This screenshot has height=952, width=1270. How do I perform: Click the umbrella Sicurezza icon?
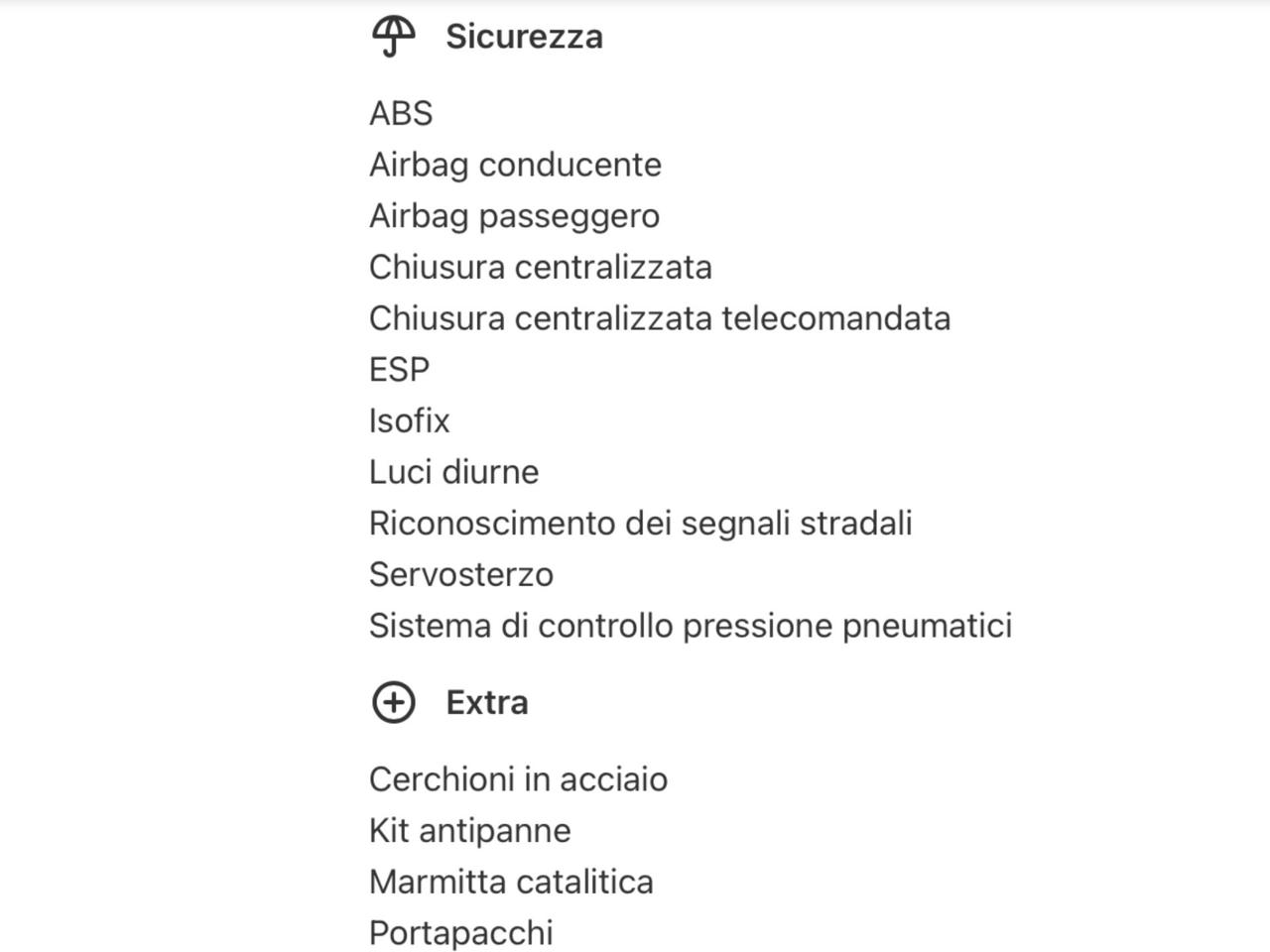pos(393,37)
